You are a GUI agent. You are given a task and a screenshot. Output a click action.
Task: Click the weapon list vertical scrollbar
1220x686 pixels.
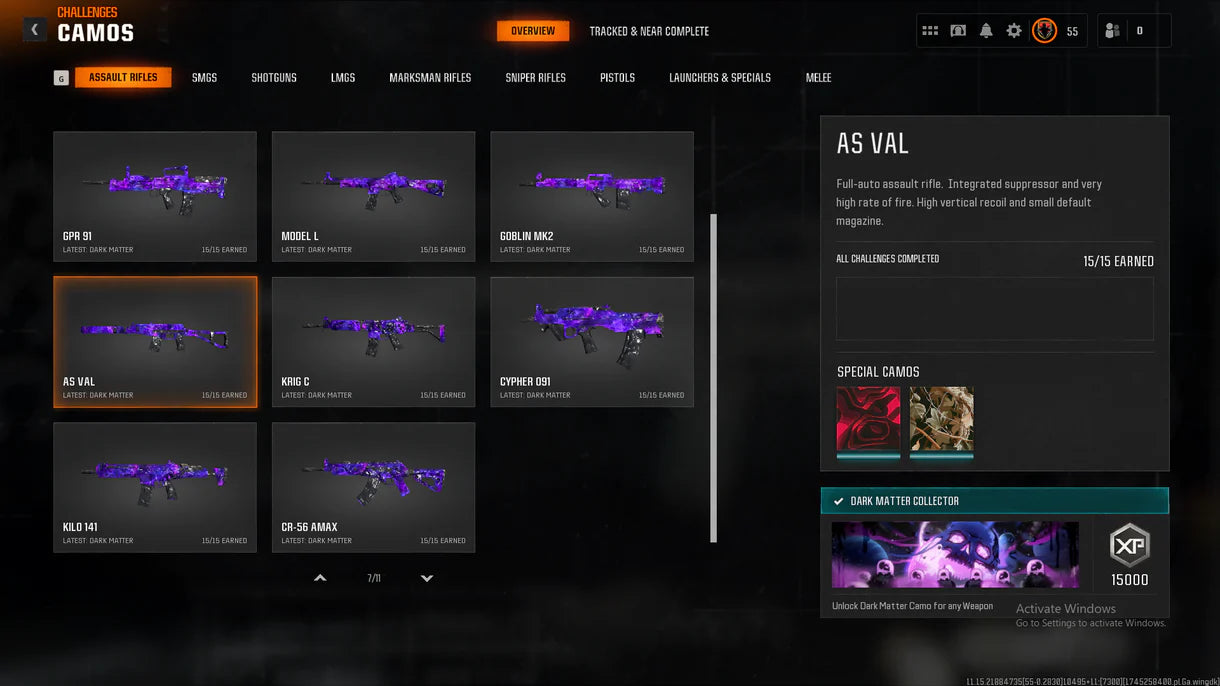[x=714, y=378]
